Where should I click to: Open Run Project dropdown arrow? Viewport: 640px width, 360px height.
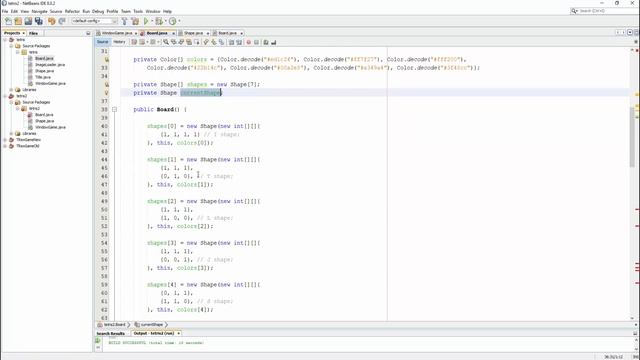(152, 21)
